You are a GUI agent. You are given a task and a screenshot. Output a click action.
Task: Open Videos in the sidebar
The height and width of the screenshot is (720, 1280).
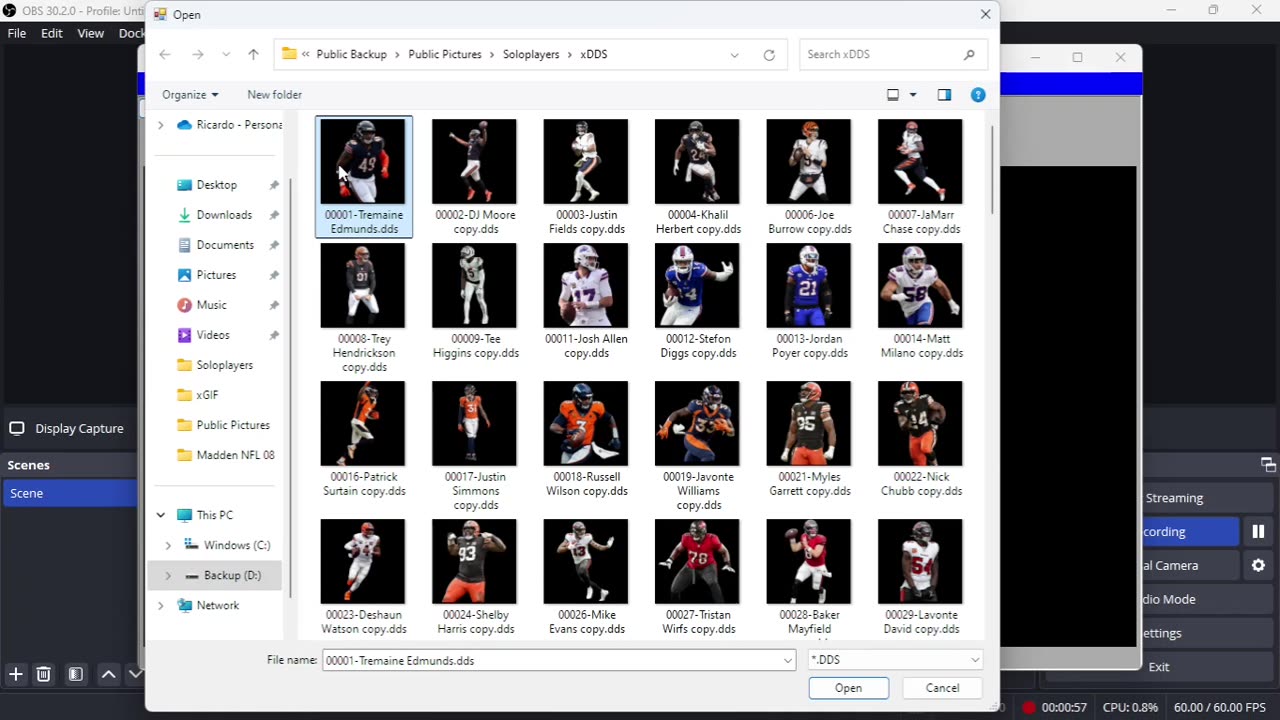pos(213,335)
